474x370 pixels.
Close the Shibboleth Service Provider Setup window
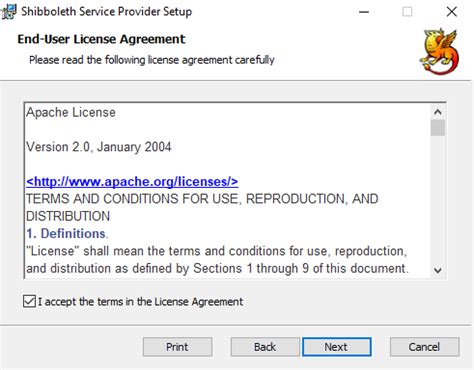coord(452,12)
